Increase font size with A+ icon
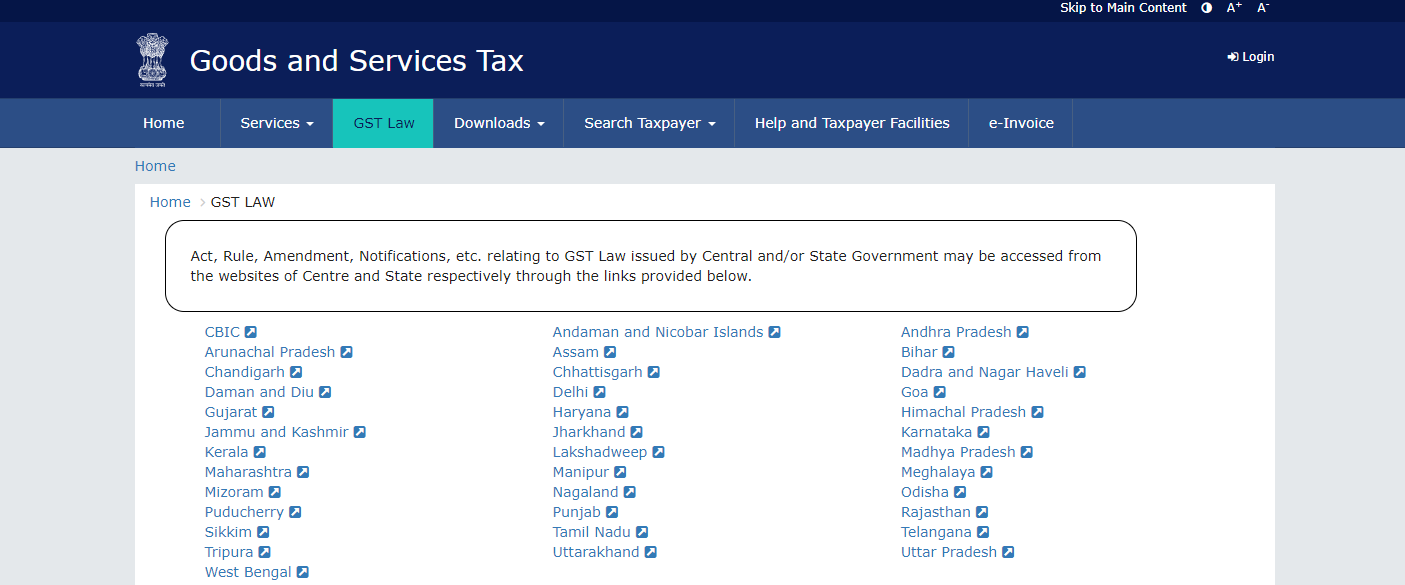1405x585 pixels. [x=1234, y=8]
